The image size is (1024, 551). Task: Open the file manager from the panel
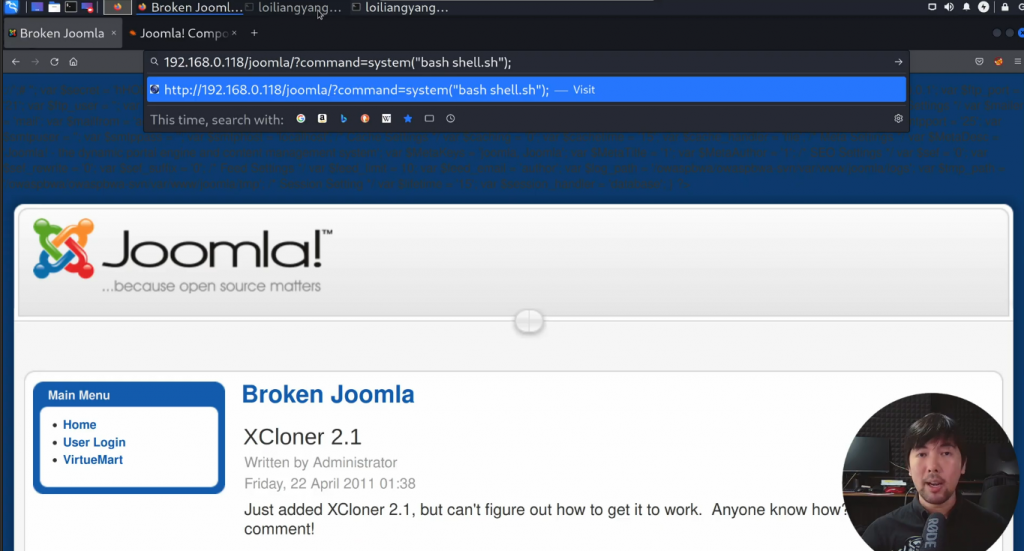click(x=54, y=7)
